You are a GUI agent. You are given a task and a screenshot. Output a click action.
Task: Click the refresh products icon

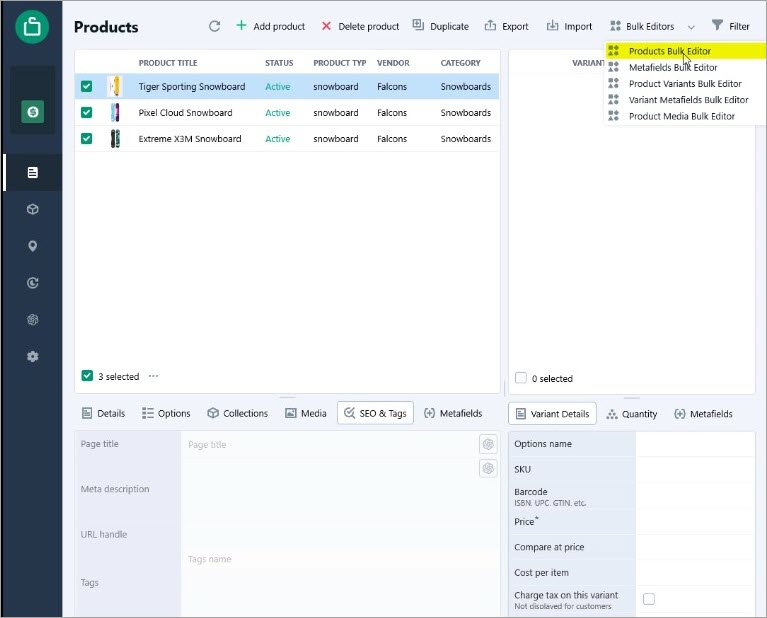214,26
